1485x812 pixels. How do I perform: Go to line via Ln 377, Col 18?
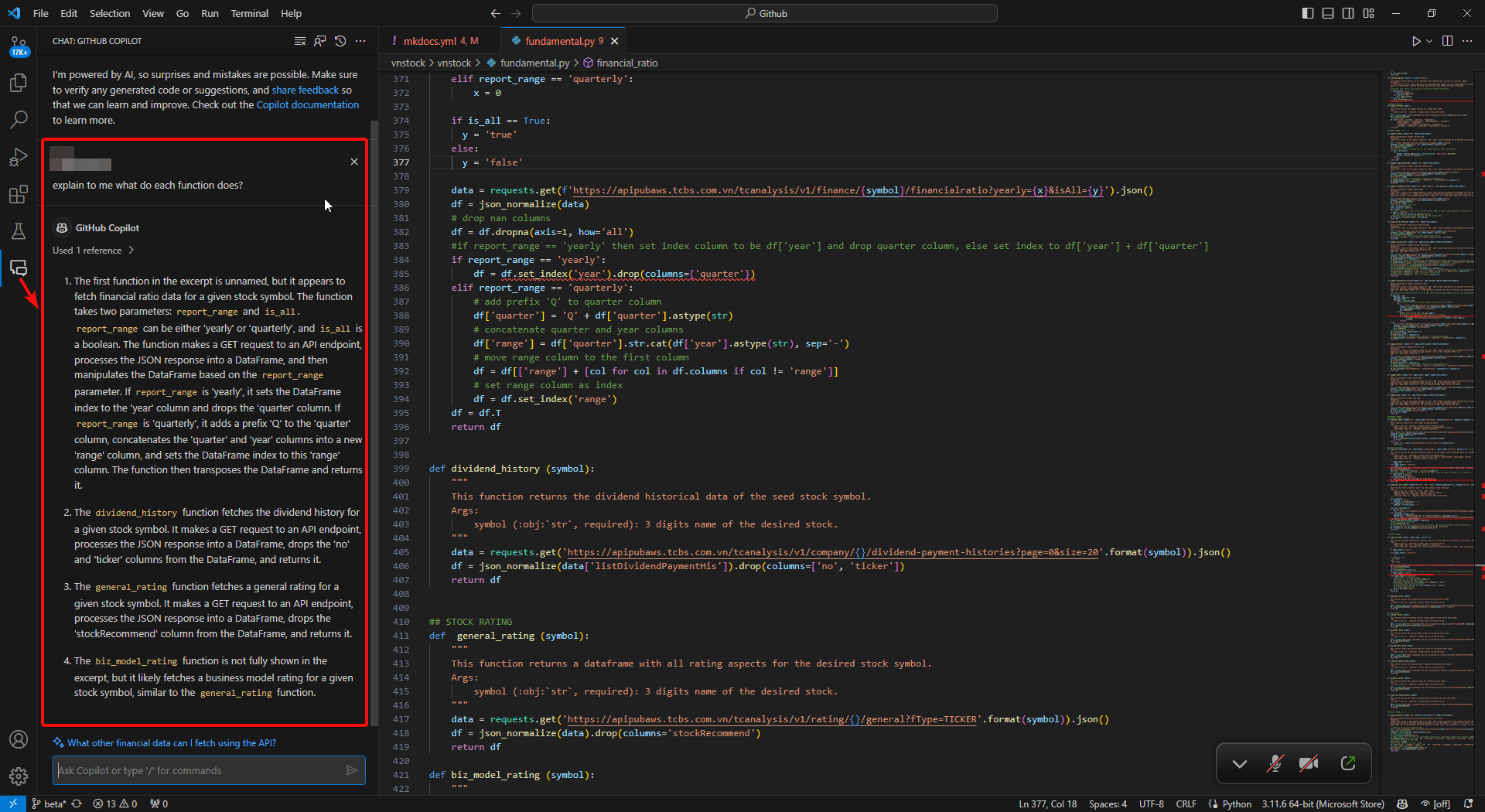pos(1047,803)
